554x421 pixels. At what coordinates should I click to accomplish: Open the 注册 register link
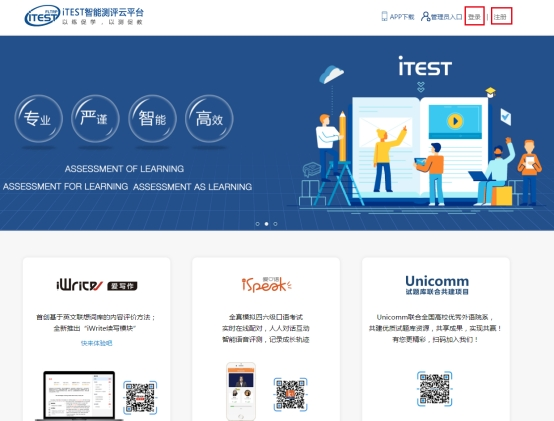(x=501, y=16)
